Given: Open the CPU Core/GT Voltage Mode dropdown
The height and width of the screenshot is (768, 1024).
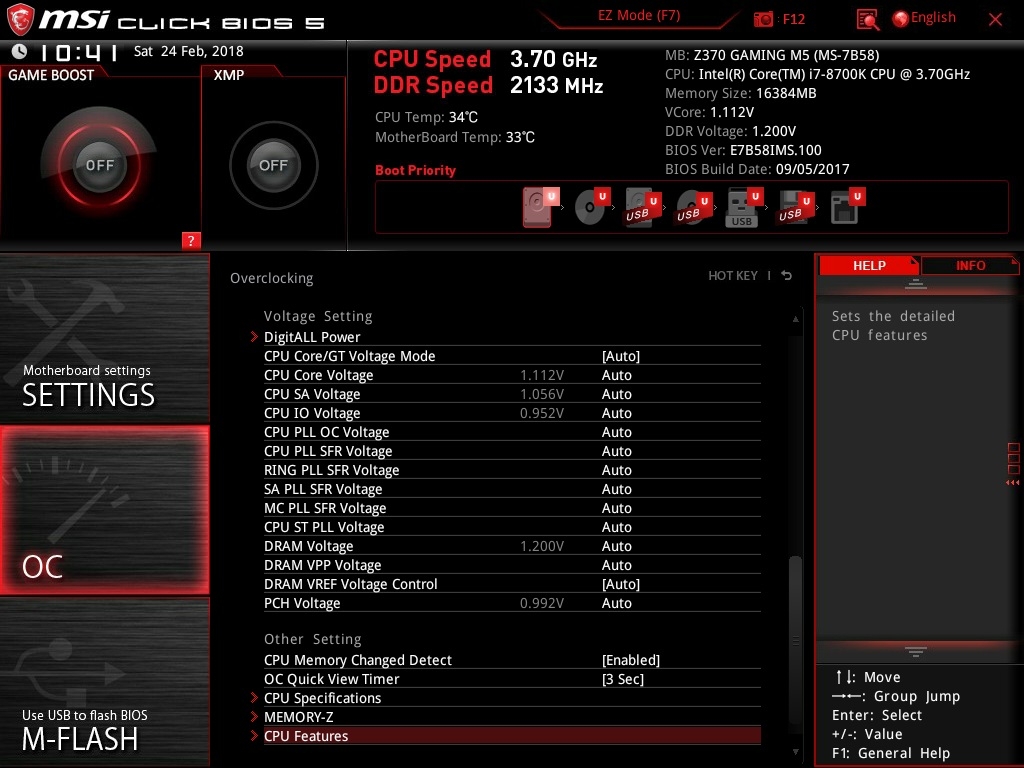Looking at the screenshot, I should point(620,356).
